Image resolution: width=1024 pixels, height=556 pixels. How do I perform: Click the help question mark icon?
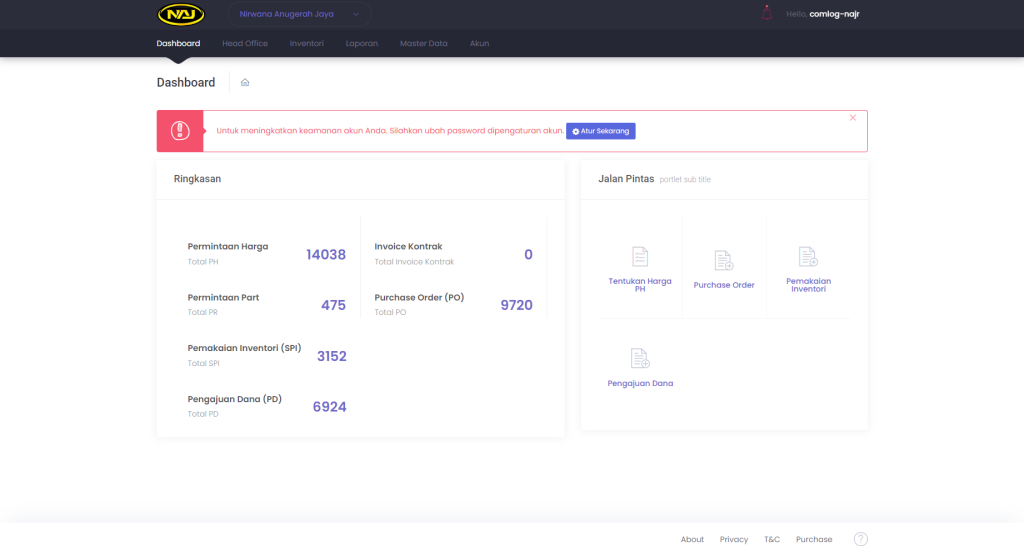point(860,539)
